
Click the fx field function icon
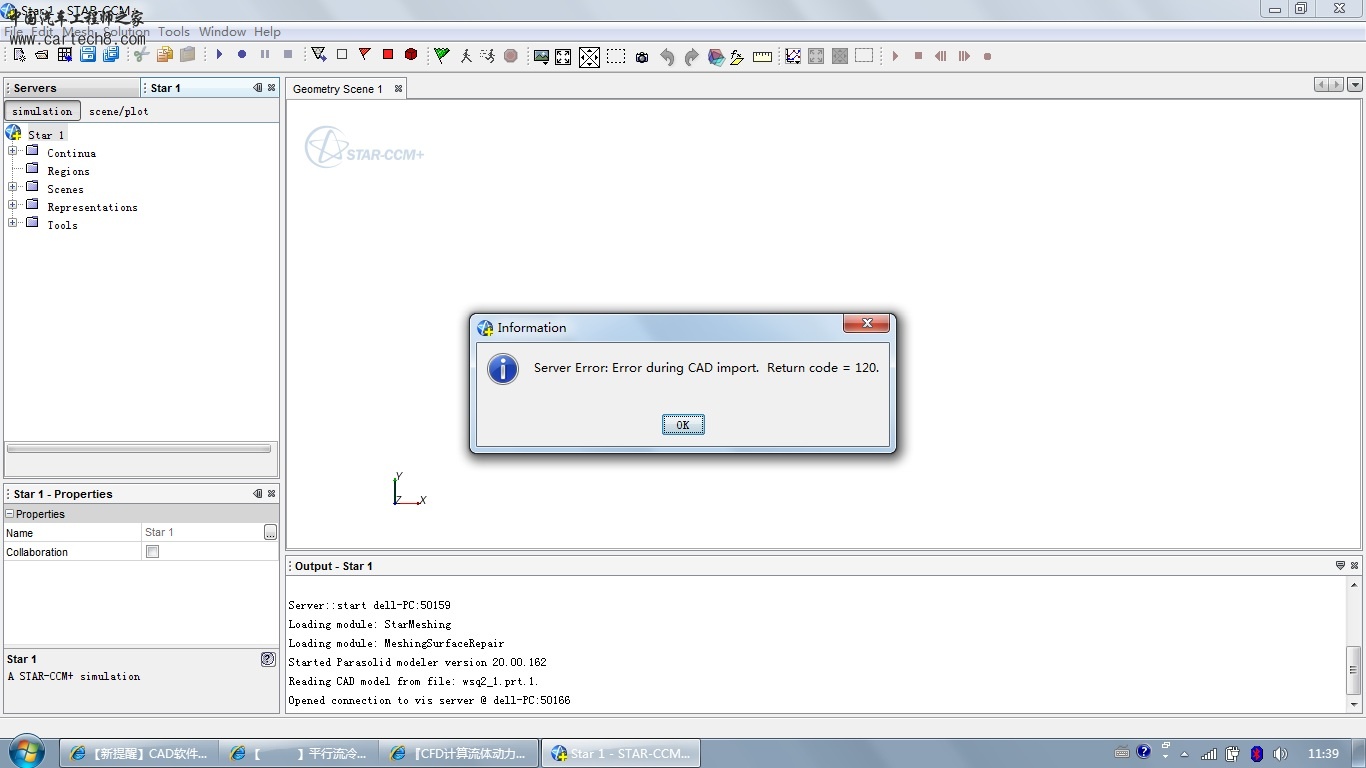coord(737,57)
